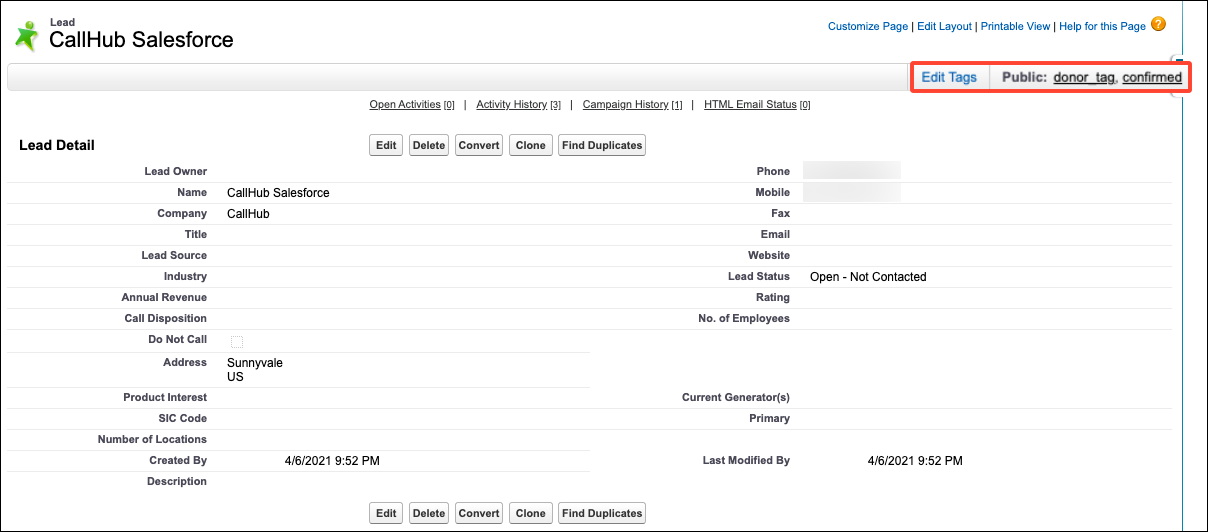Open the confirmed public tag
Viewport: 1208px width, 532px height.
[1152, 77]
